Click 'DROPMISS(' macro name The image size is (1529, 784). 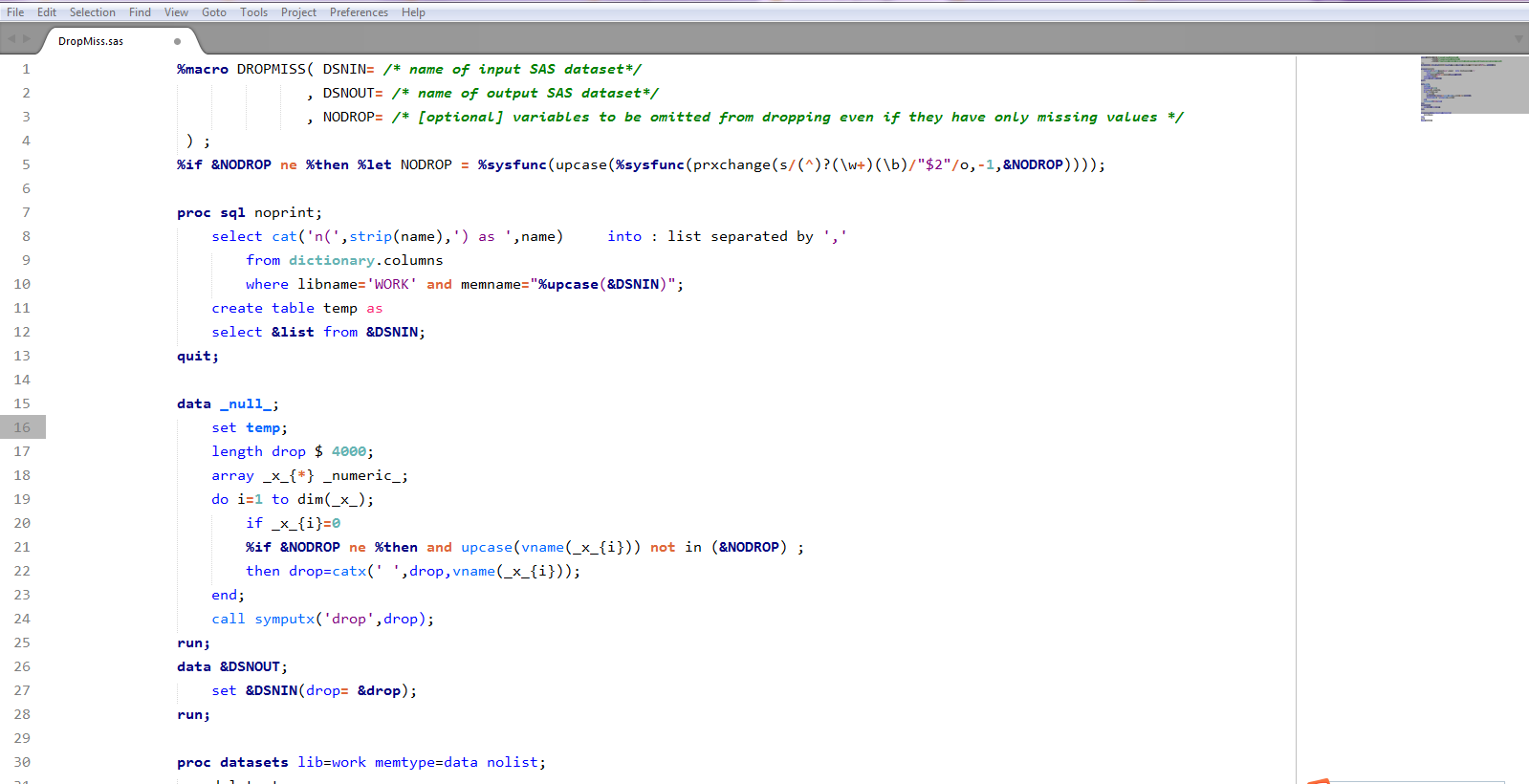(x=275, y=69)
